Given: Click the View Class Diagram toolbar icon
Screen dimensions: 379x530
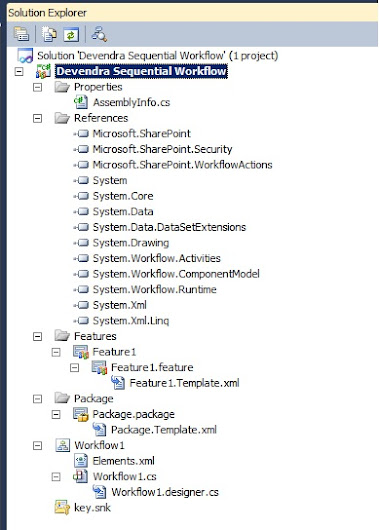Looking at the screenshot, I should (99, 34).
